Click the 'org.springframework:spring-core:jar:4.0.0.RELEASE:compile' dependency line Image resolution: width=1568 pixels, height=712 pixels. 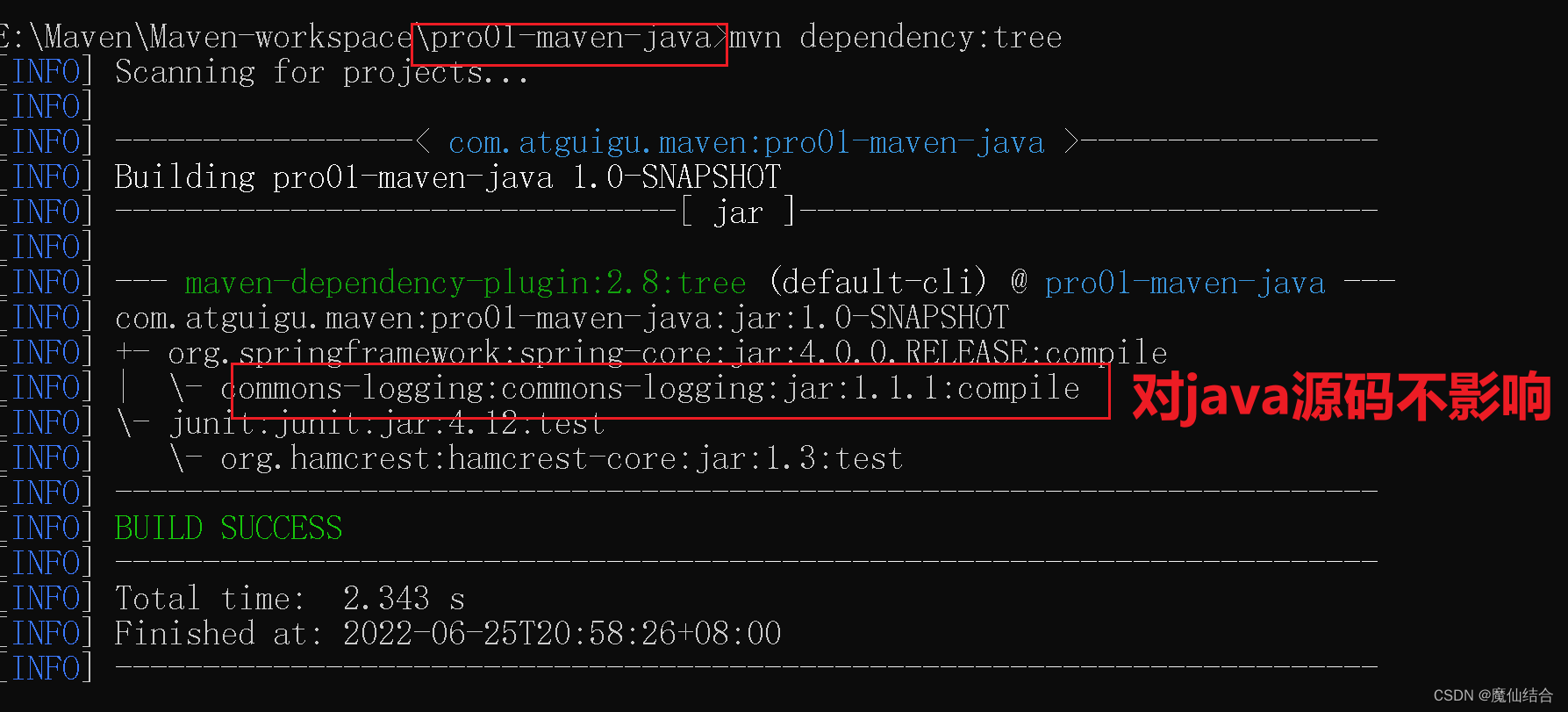pos(667,354)
